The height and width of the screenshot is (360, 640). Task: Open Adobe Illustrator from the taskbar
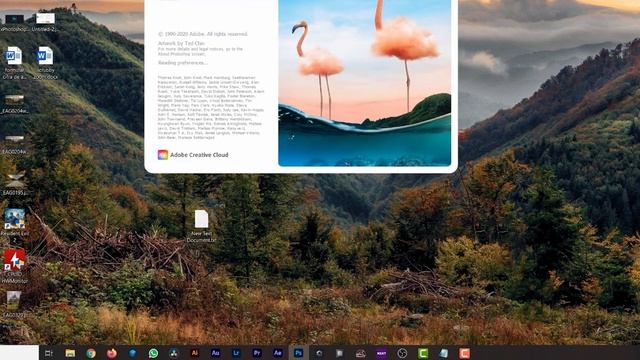195,353
